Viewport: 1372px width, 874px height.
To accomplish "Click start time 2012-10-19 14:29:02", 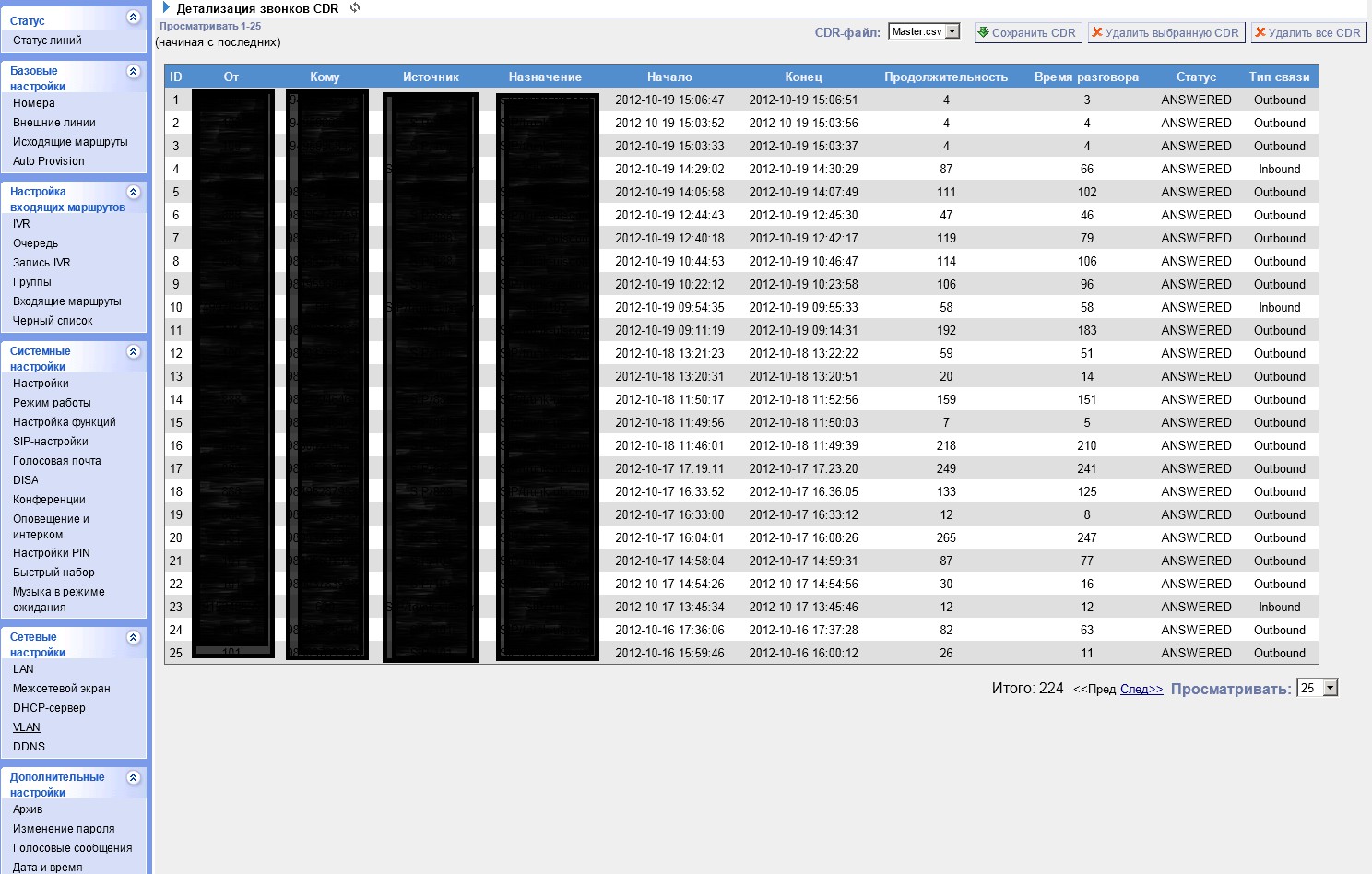I will [669, 169].
